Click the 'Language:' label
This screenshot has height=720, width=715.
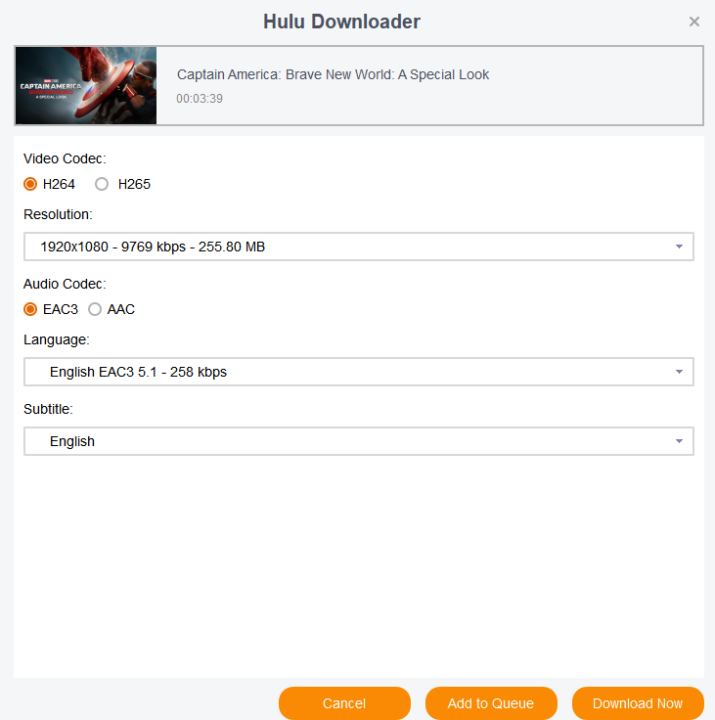pos(56,340)
